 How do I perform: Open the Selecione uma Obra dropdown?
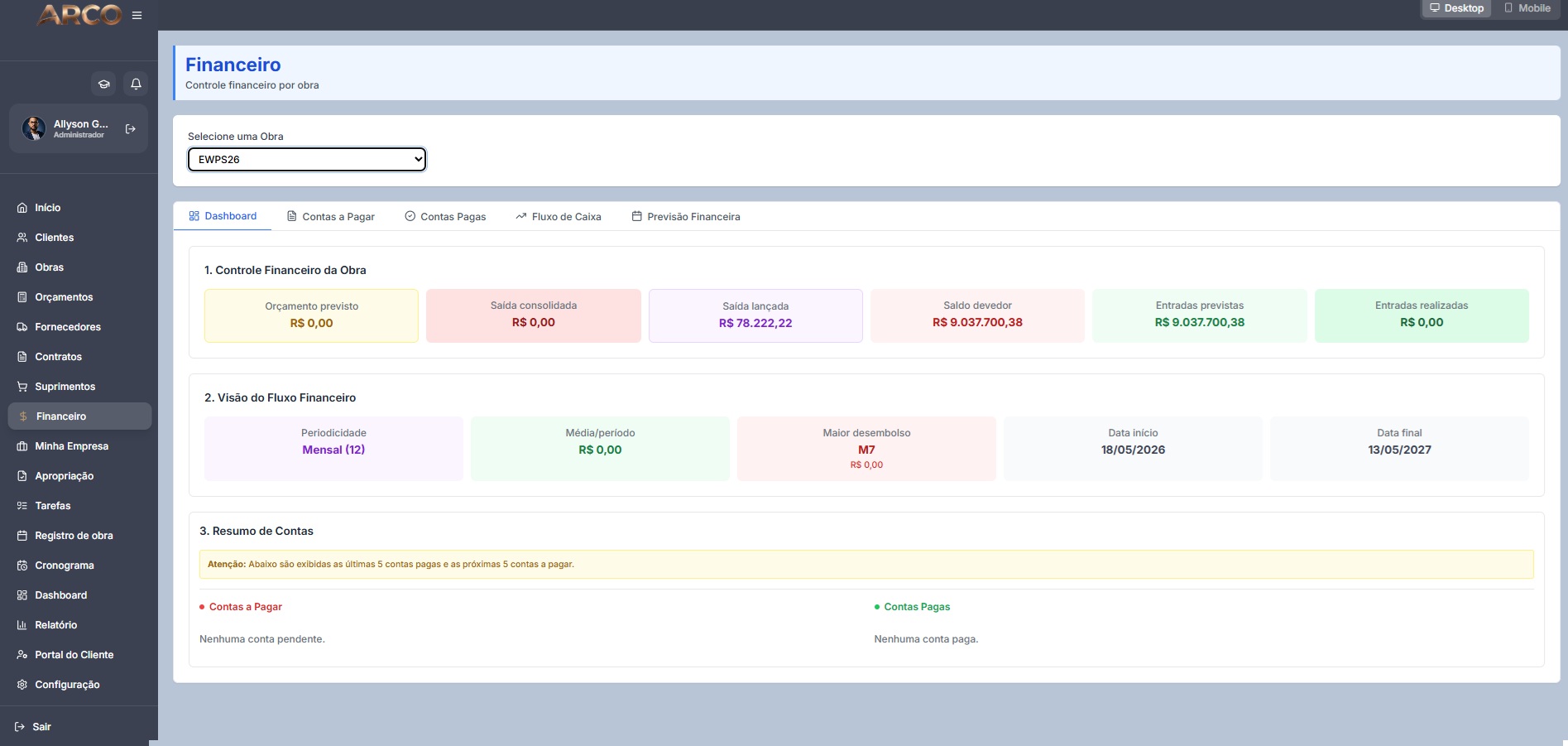coord(307,159)
